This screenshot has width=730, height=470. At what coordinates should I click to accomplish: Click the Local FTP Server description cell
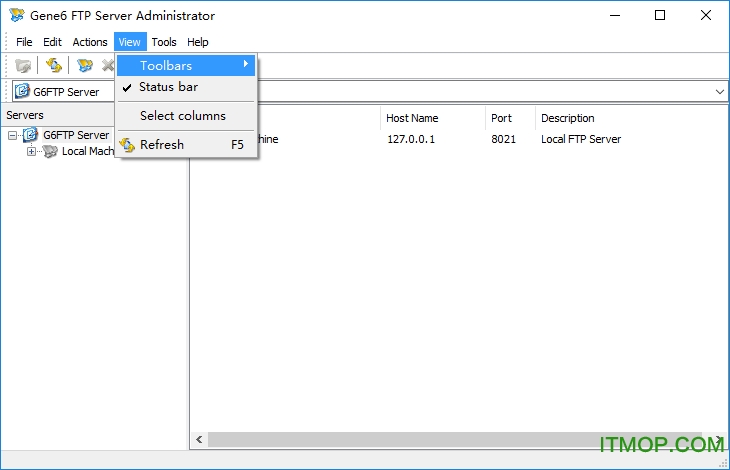[581, 139]
